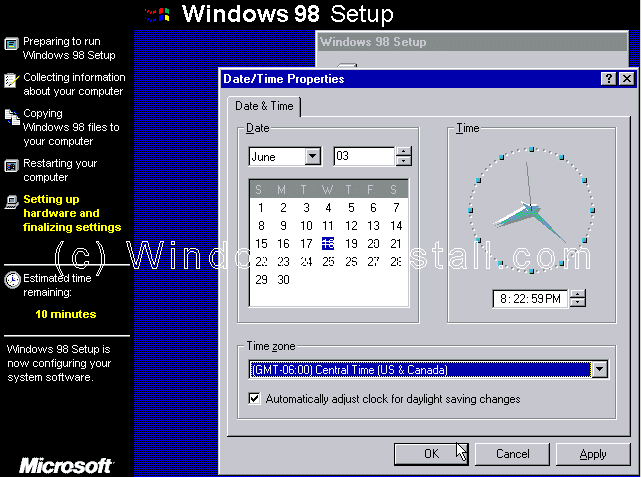
Task: Click the Apply button
Action: 593,454
